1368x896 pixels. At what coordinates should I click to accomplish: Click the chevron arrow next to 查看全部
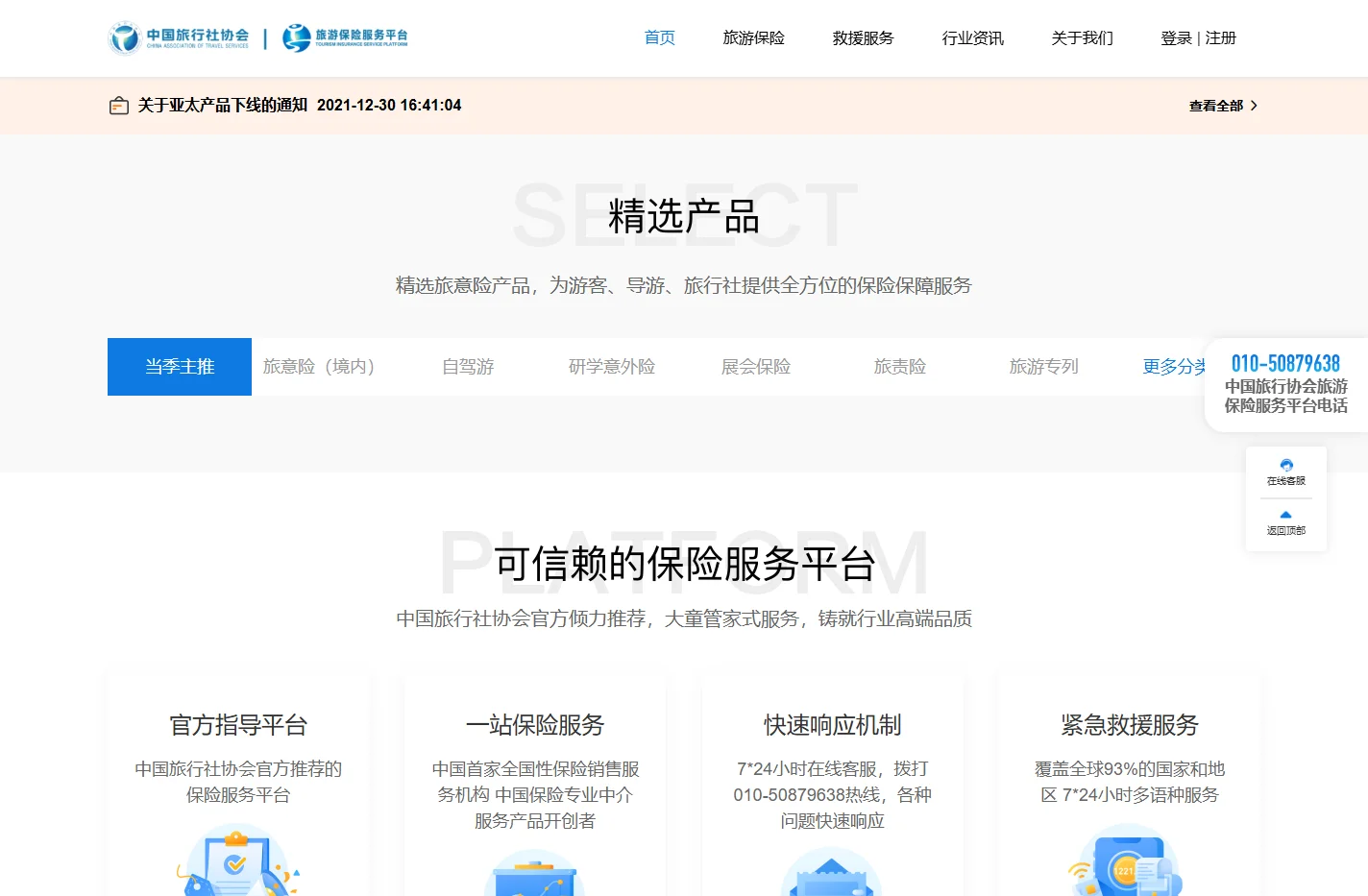(1254, 106)
